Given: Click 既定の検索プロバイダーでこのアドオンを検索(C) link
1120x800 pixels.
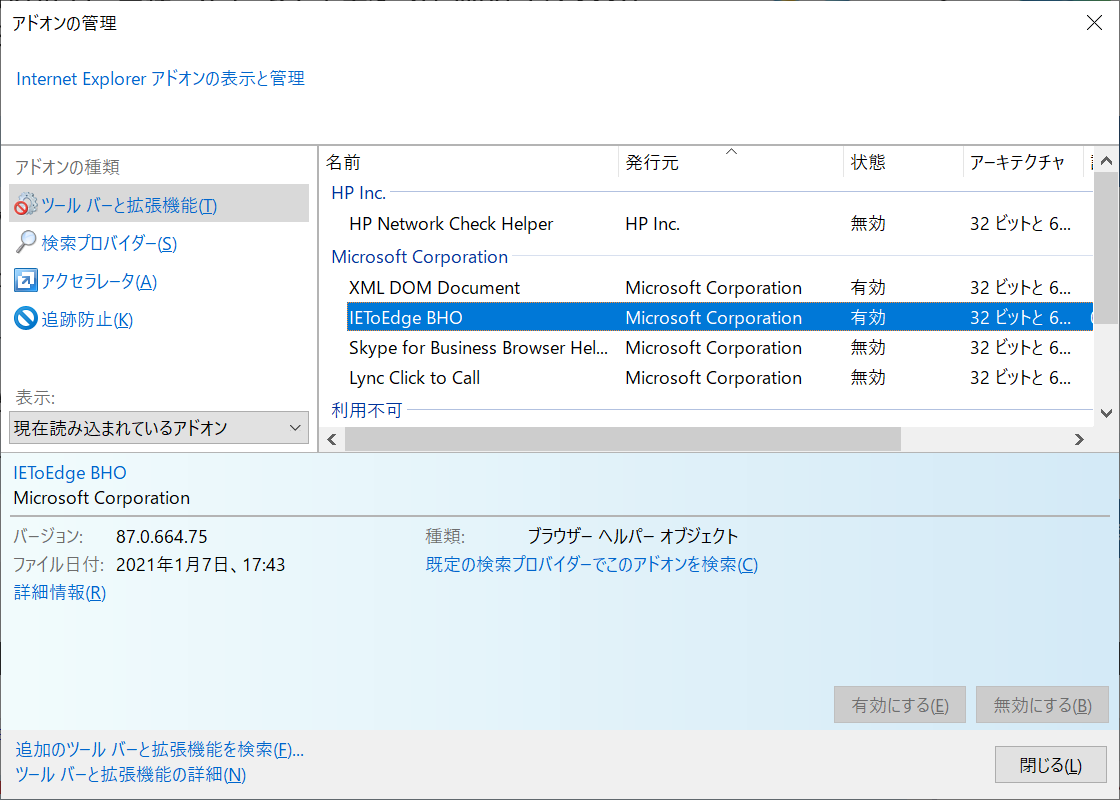Looking at the screenshot, I should point(591,564).
